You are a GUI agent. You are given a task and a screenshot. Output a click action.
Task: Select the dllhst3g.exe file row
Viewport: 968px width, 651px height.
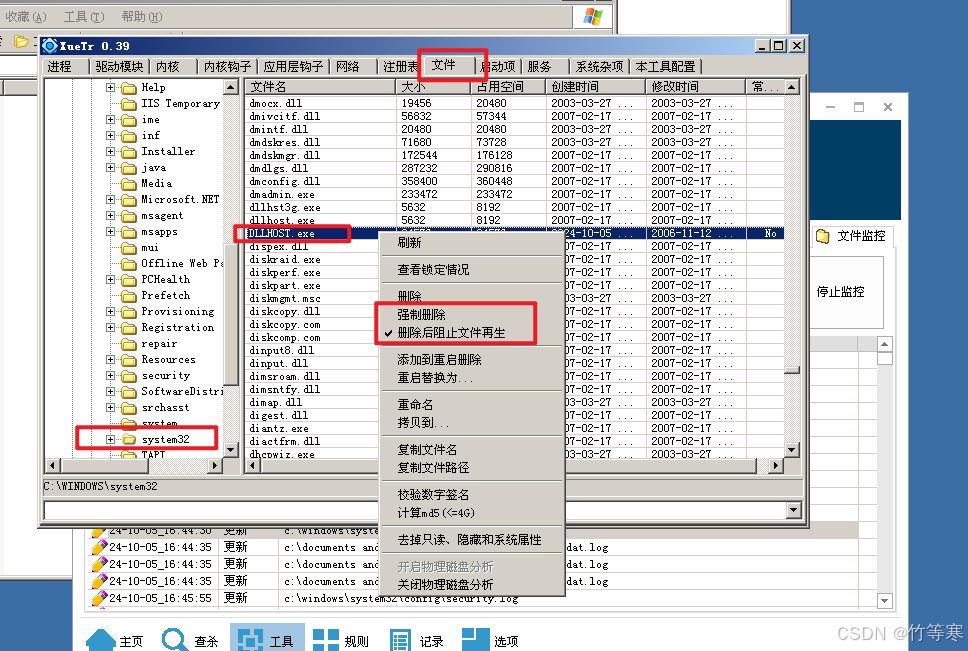point(282,208)
